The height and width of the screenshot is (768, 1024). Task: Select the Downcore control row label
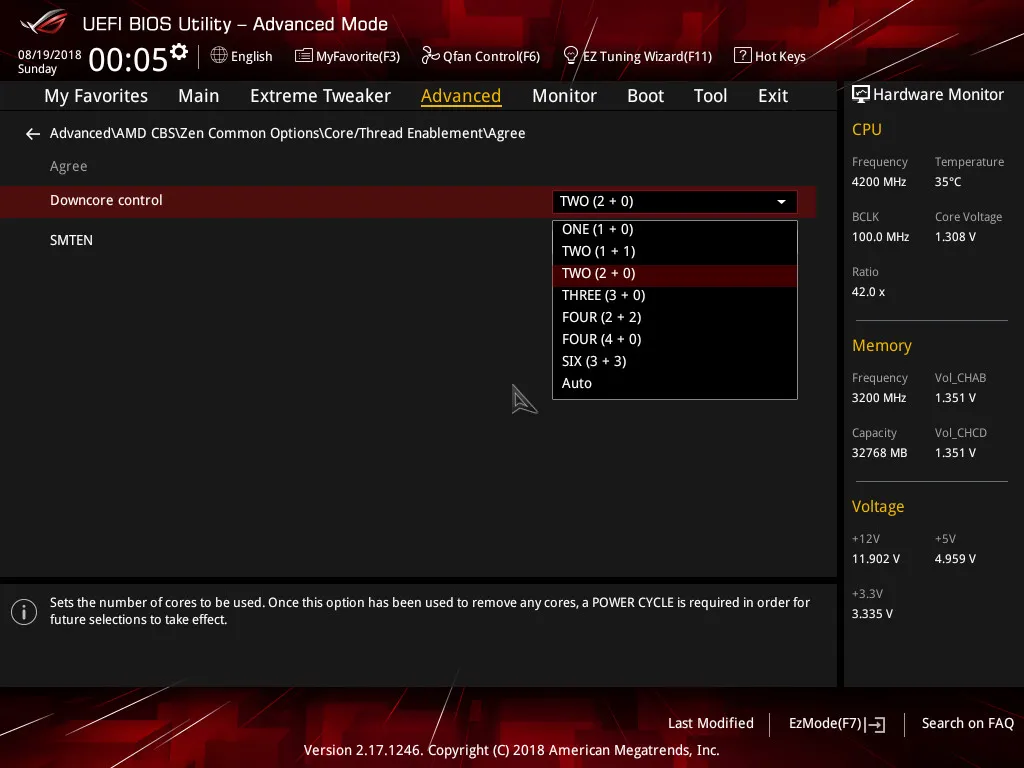click(x=106, y=200)
